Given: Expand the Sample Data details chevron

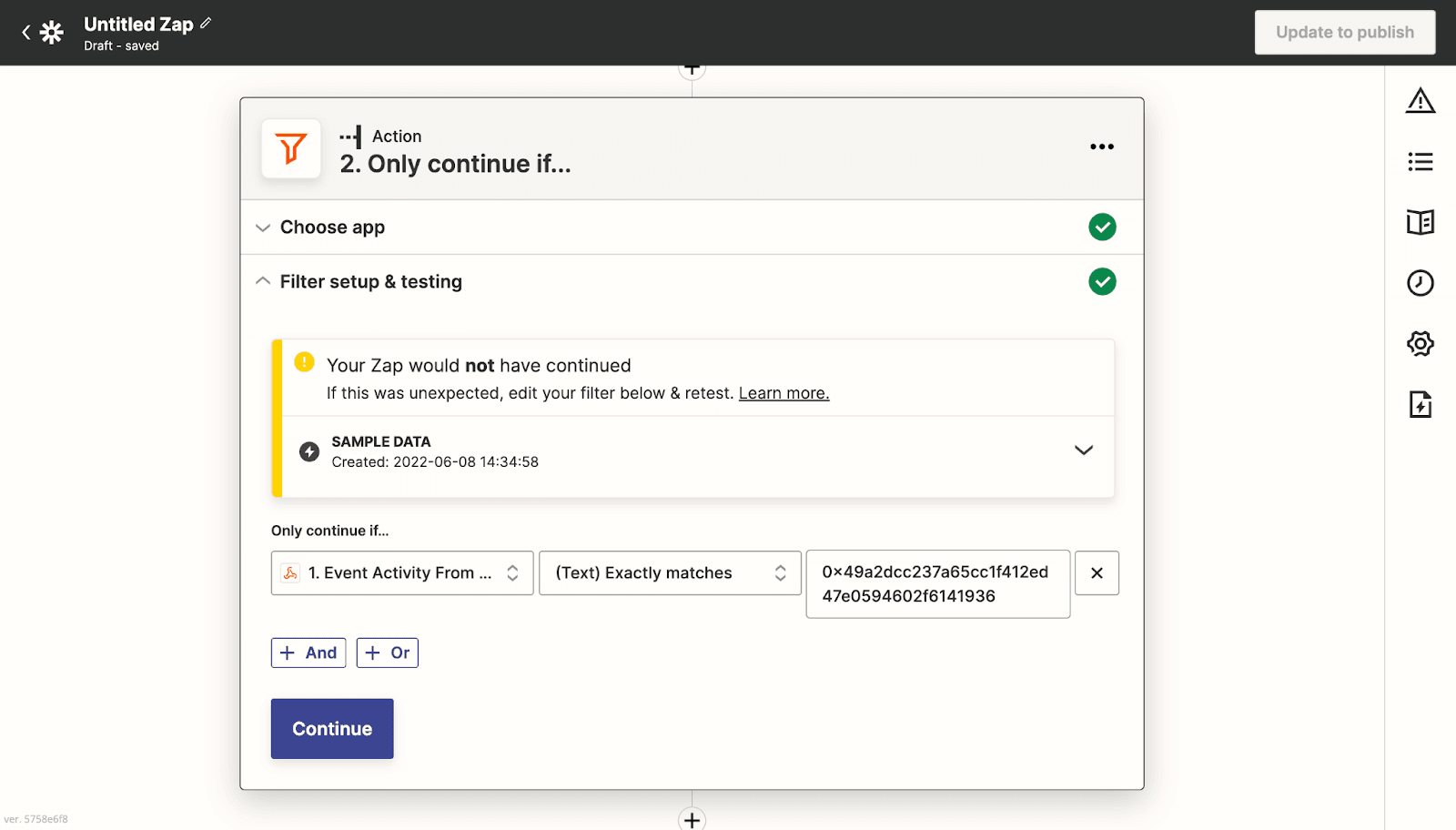Looking at the screenshot, I should tap(1084, 450).
